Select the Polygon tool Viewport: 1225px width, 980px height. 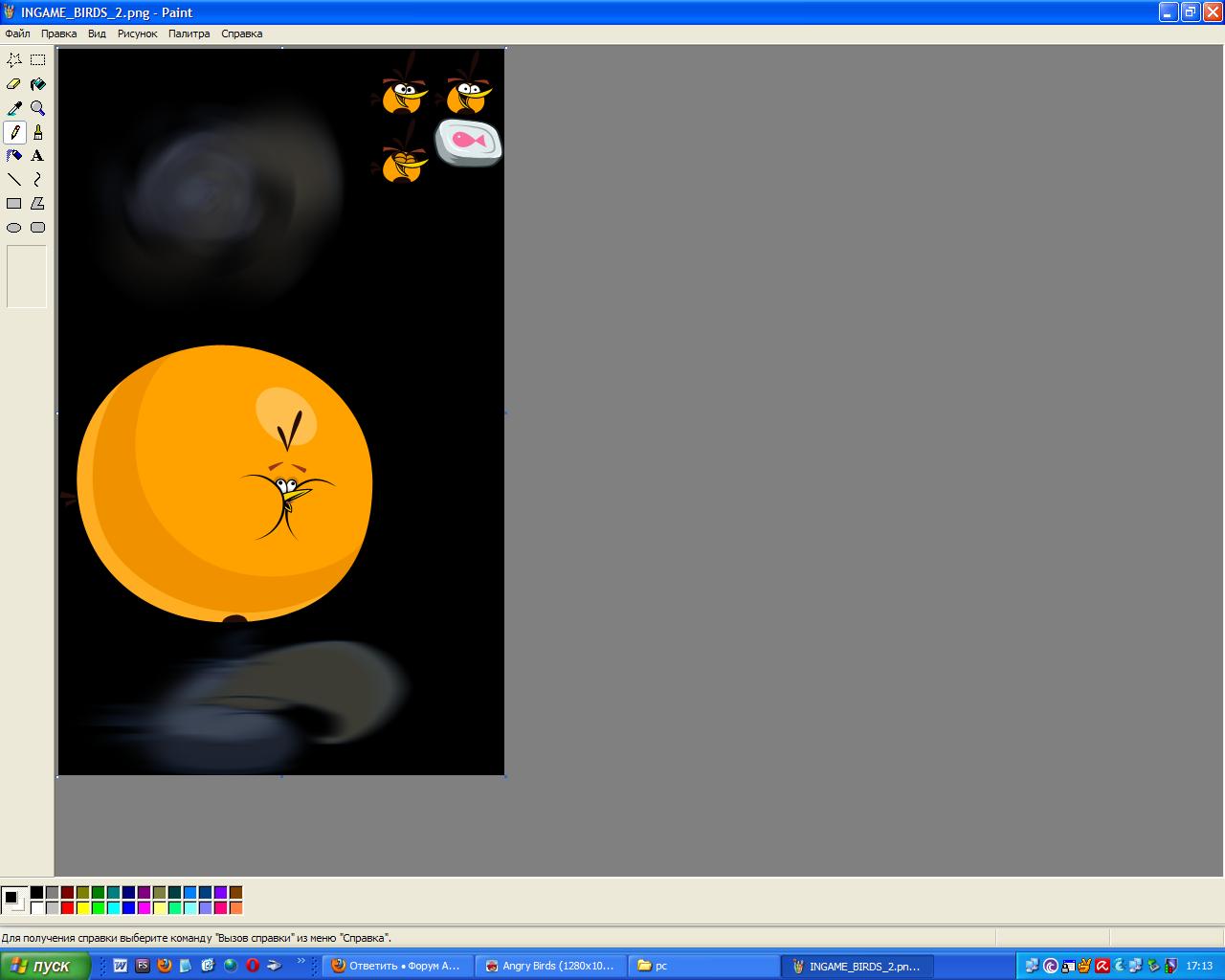tap(38, 204)
